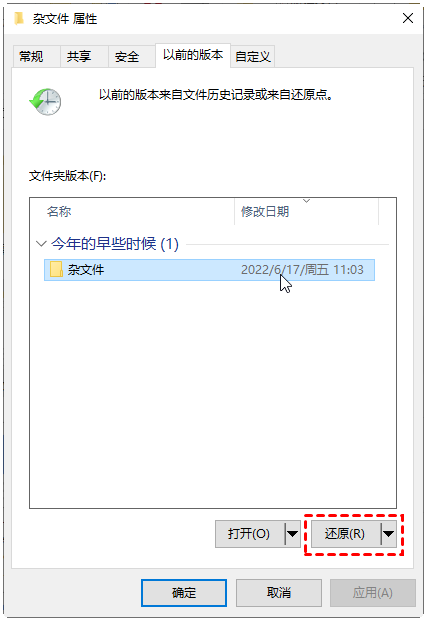Click the 还原(R) button
The width and height of the screenshot is (427, 621).
click(345, 534)
